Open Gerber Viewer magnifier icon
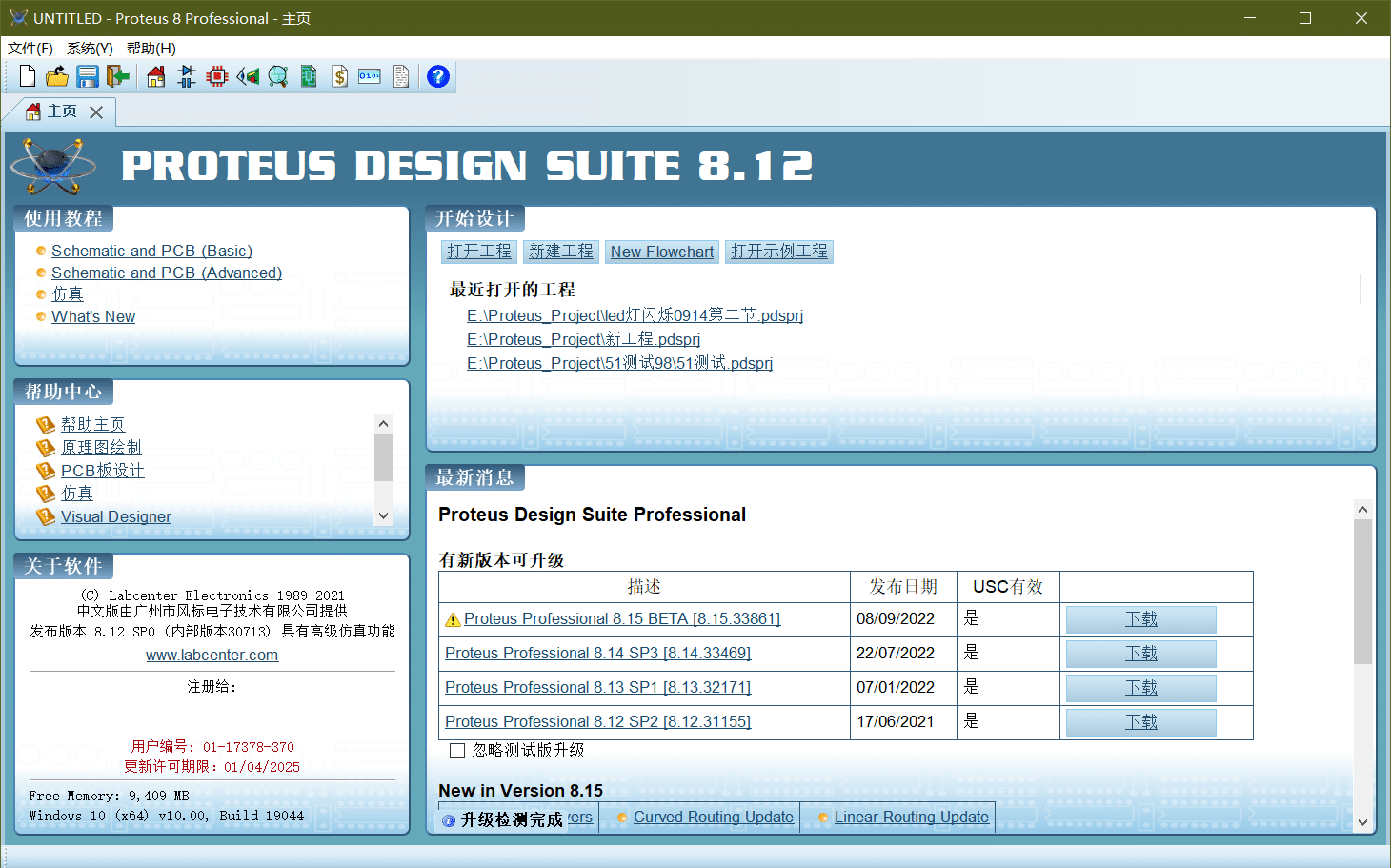Screen dimensions: 1391x868 278,76
